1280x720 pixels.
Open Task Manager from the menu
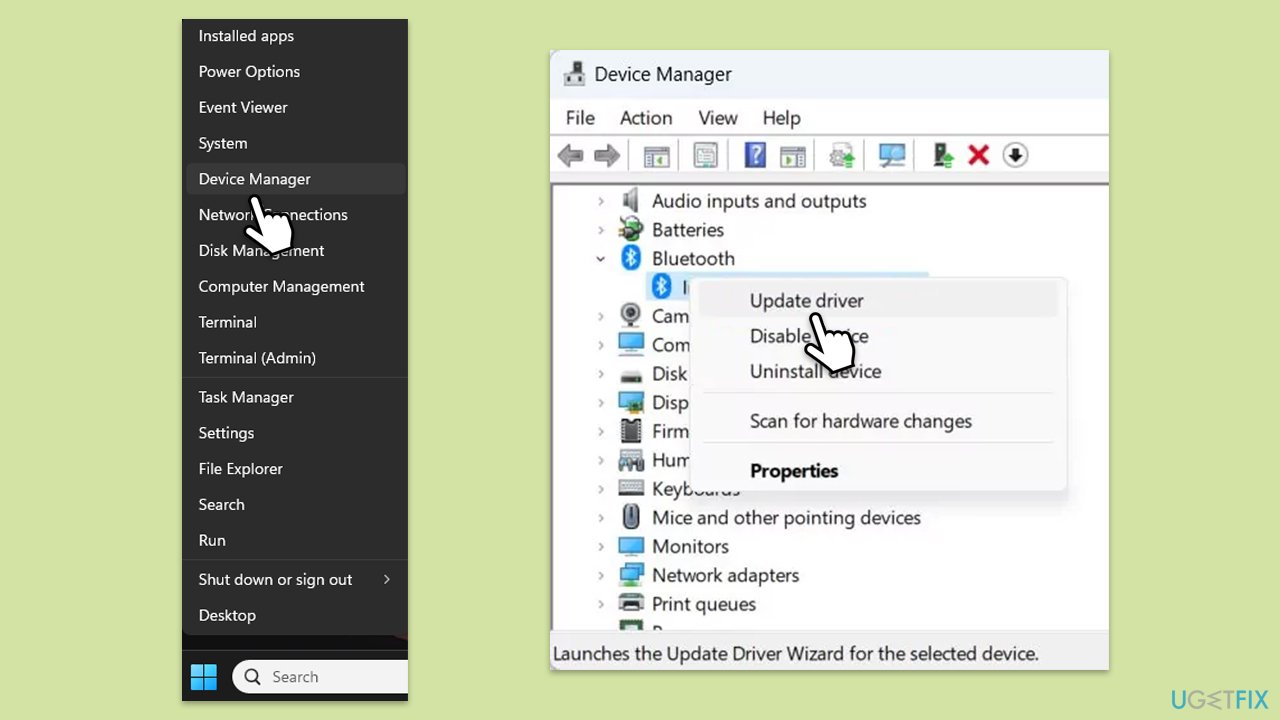click(295, 397)
